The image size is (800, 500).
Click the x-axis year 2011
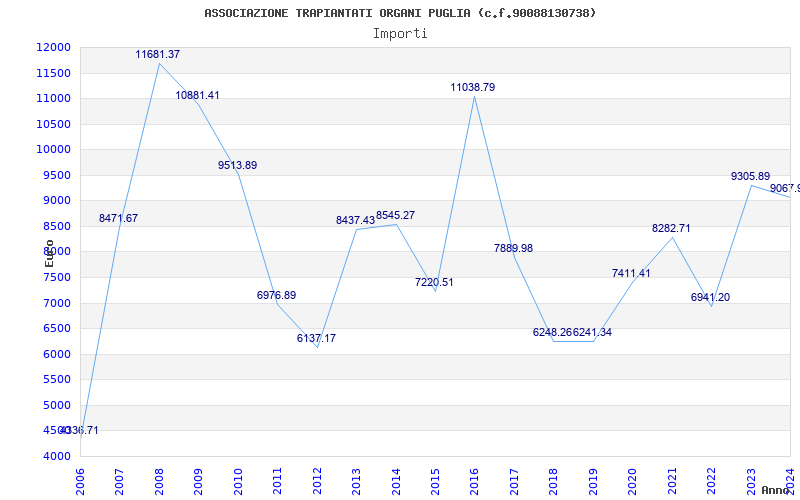[x=278, y=482]
